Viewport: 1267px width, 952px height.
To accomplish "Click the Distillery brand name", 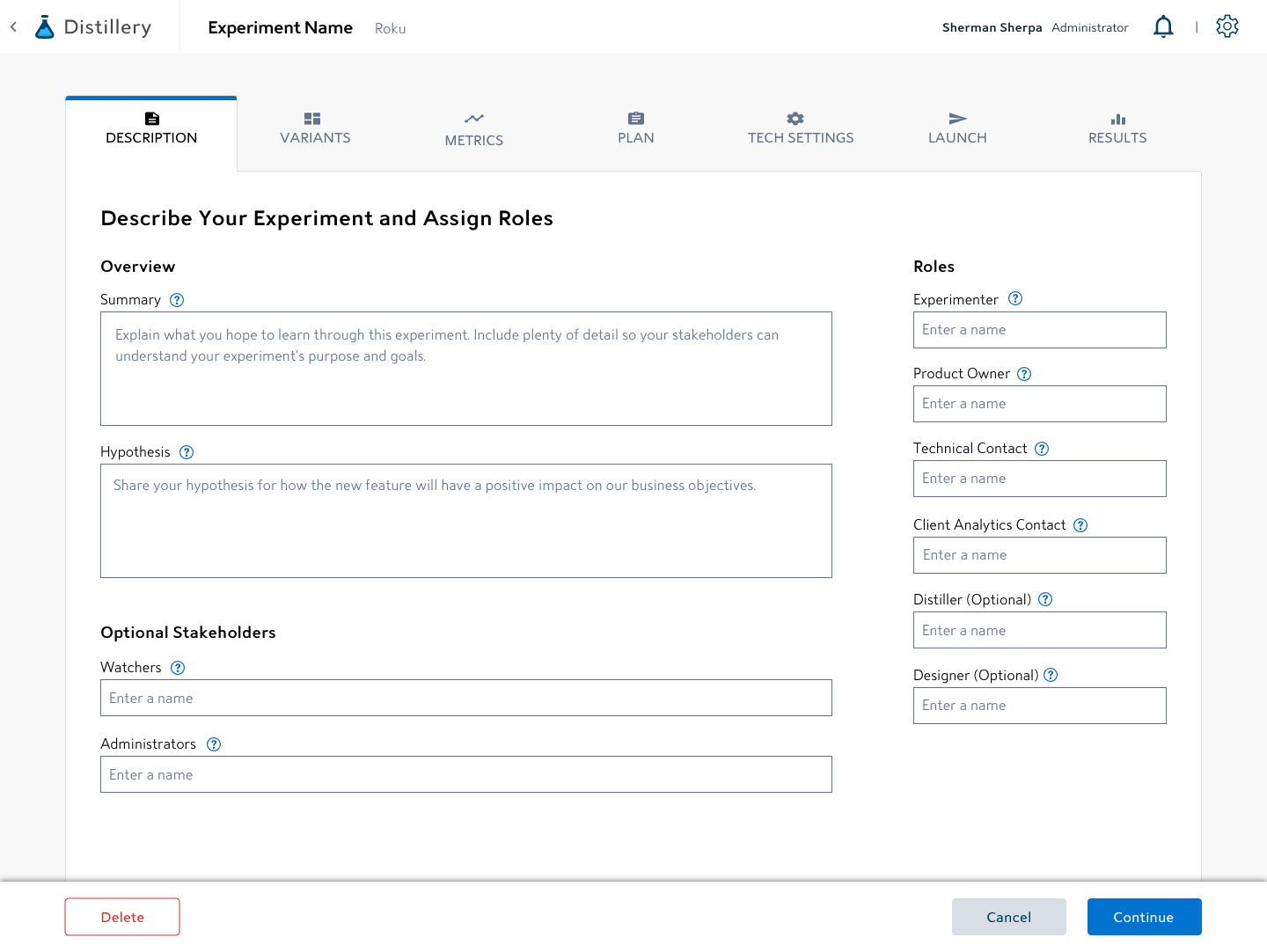I will pyautogui.click(x=107, y=27).
